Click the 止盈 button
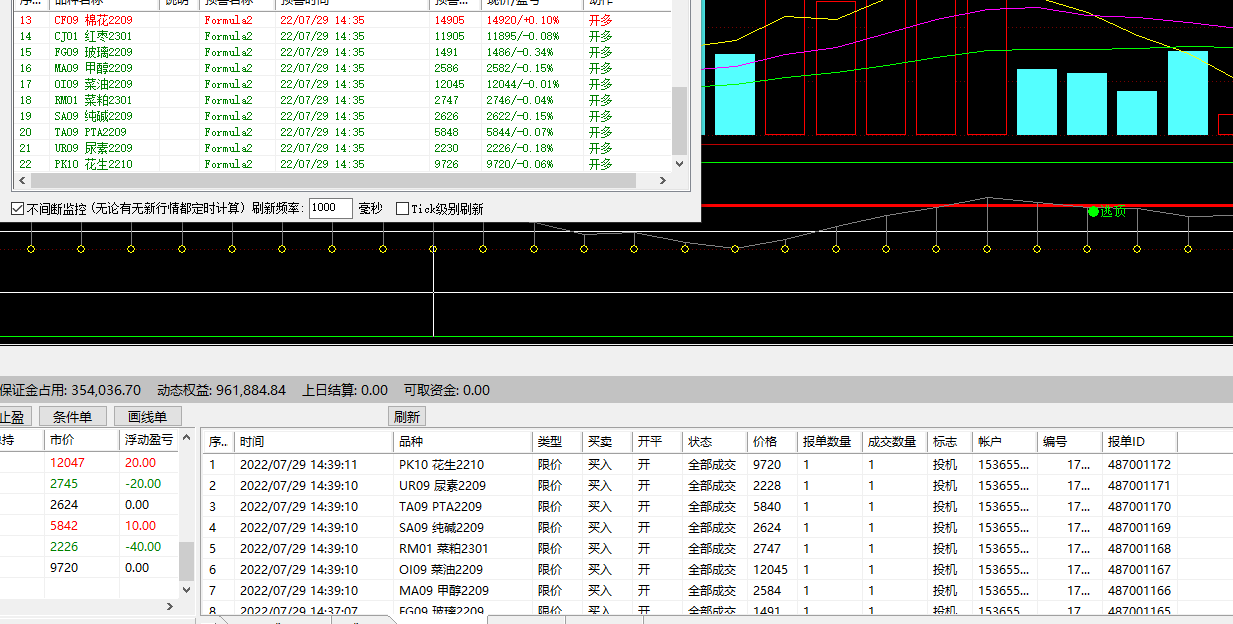1233x624 pixels. pyautogui.click(x=14, y=417)
